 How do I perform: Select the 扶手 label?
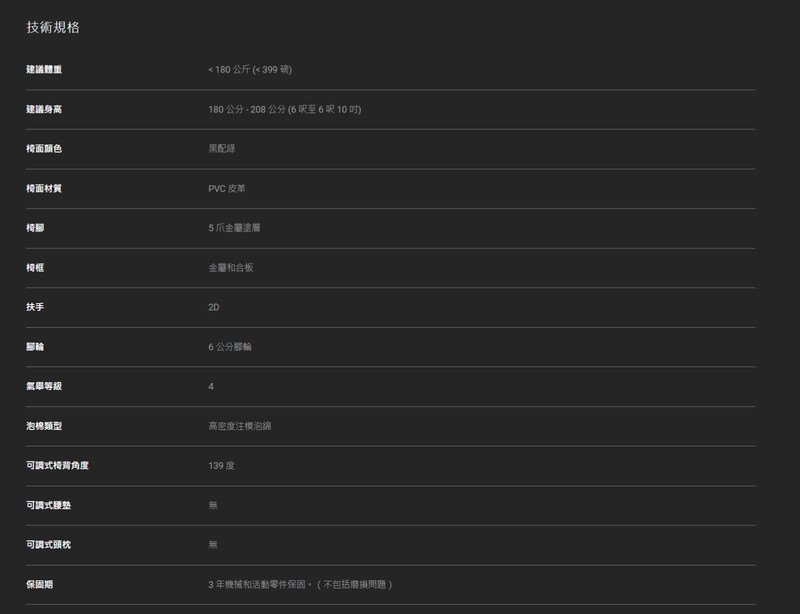pos(35,307)
